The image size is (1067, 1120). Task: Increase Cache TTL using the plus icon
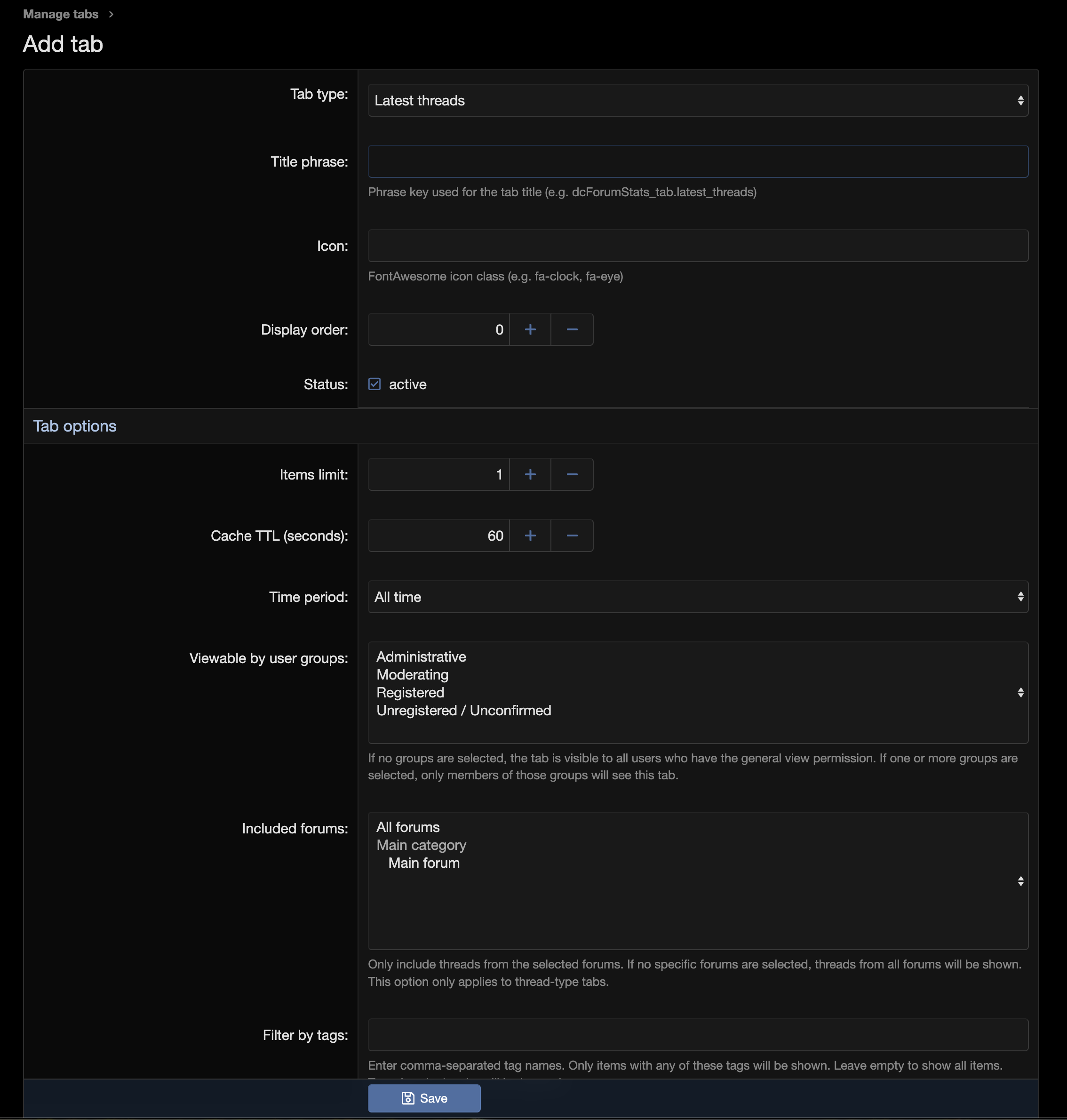coord(530,535)
